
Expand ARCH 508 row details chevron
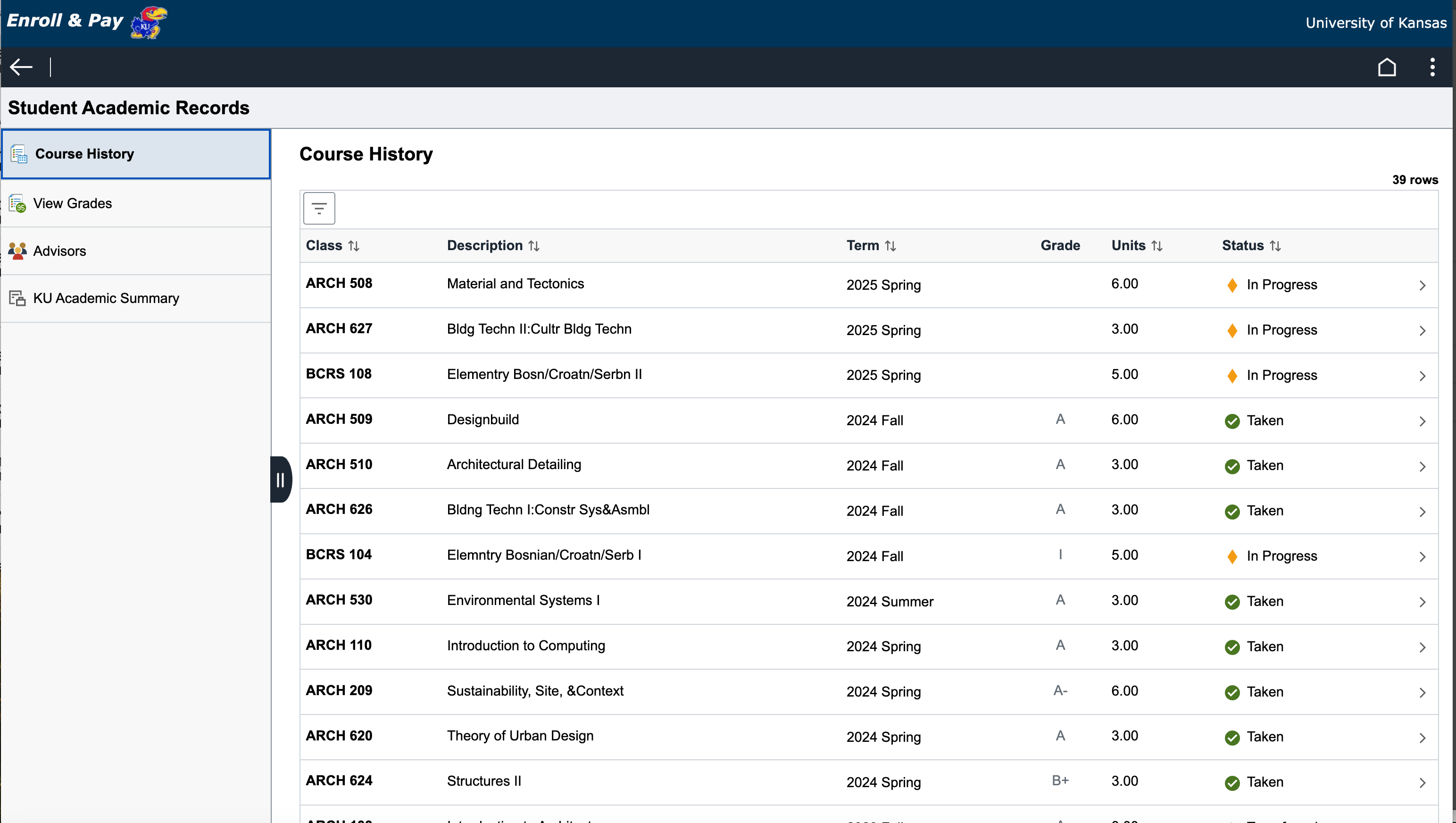1422,285
